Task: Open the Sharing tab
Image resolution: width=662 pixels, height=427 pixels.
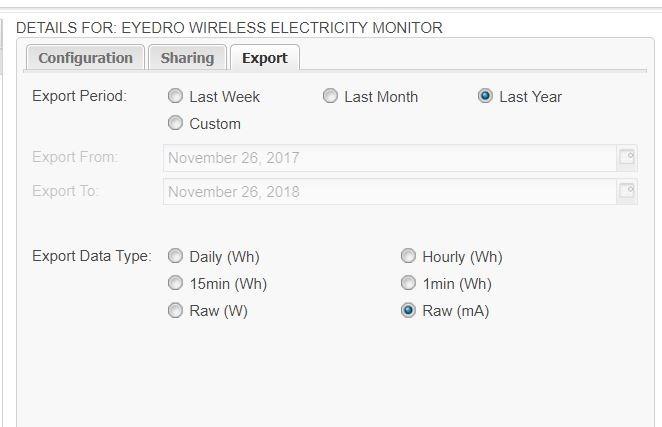Action: tap(187, 58)
